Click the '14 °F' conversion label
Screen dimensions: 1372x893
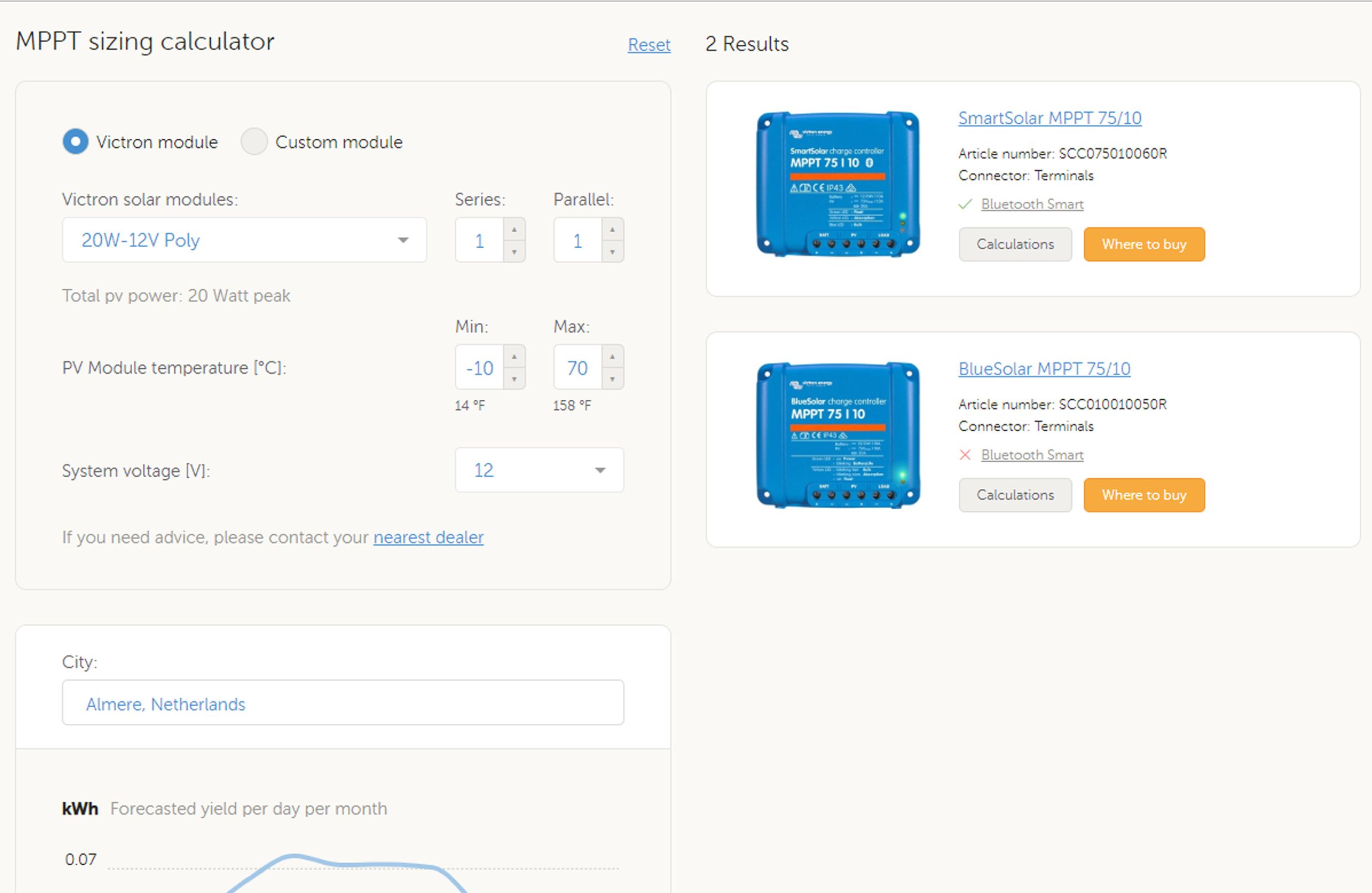click(x=470, y=406)
